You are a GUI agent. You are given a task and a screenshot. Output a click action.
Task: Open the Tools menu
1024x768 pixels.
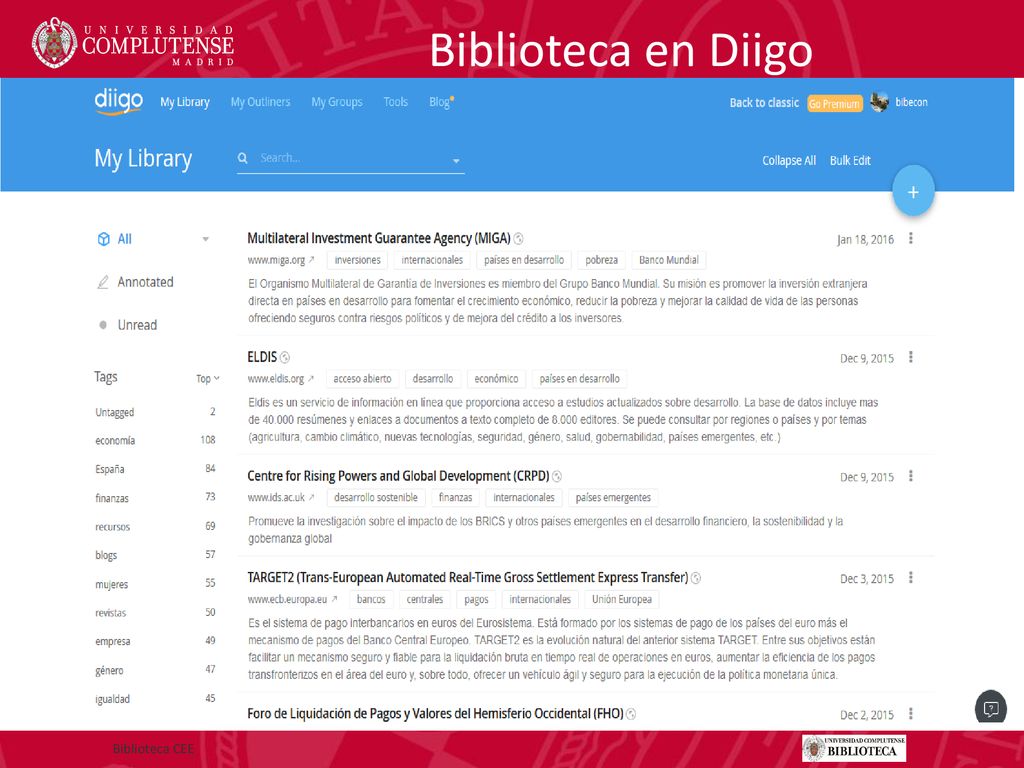pos(395,102)
